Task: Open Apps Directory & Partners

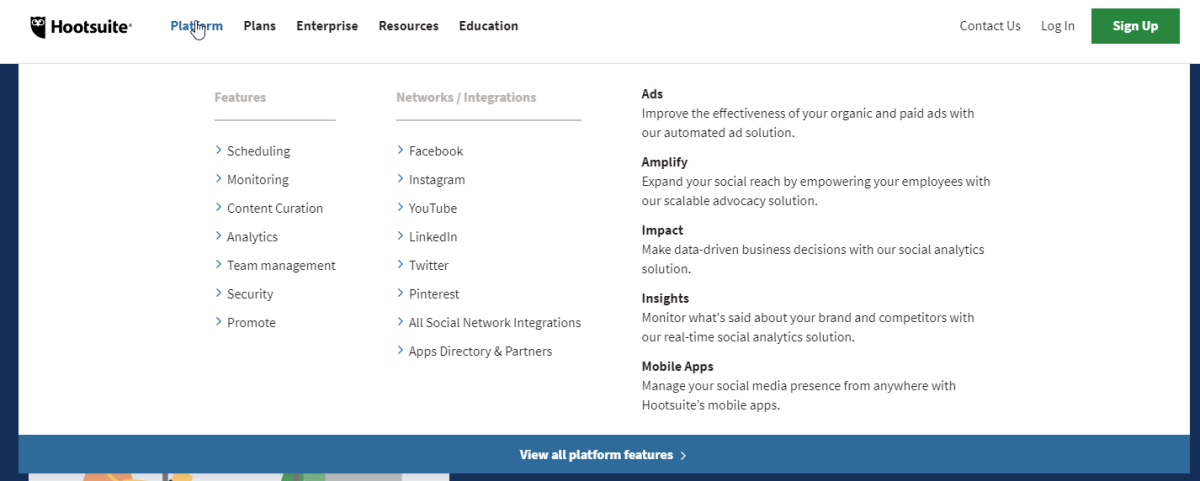Action: [480, 351]
